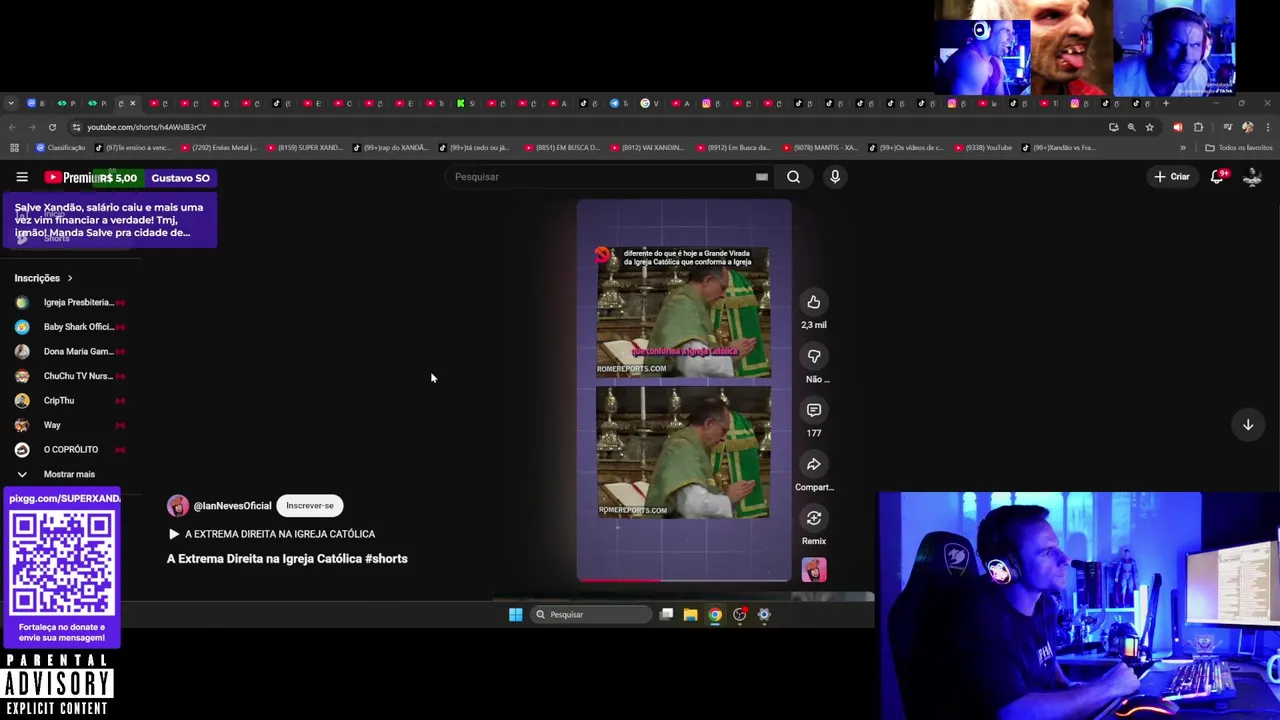Image resolution: width=1280 pixels, height=720 pixels.
Task: Pause the playing Short video
Action: click(x=684, y=390)
